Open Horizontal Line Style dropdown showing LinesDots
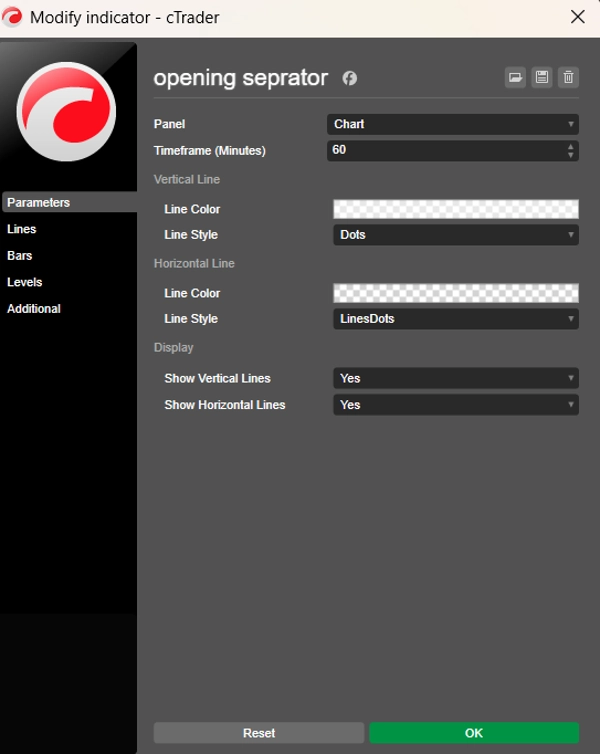Viewport: 600px width, 754px height. [456, 319]
